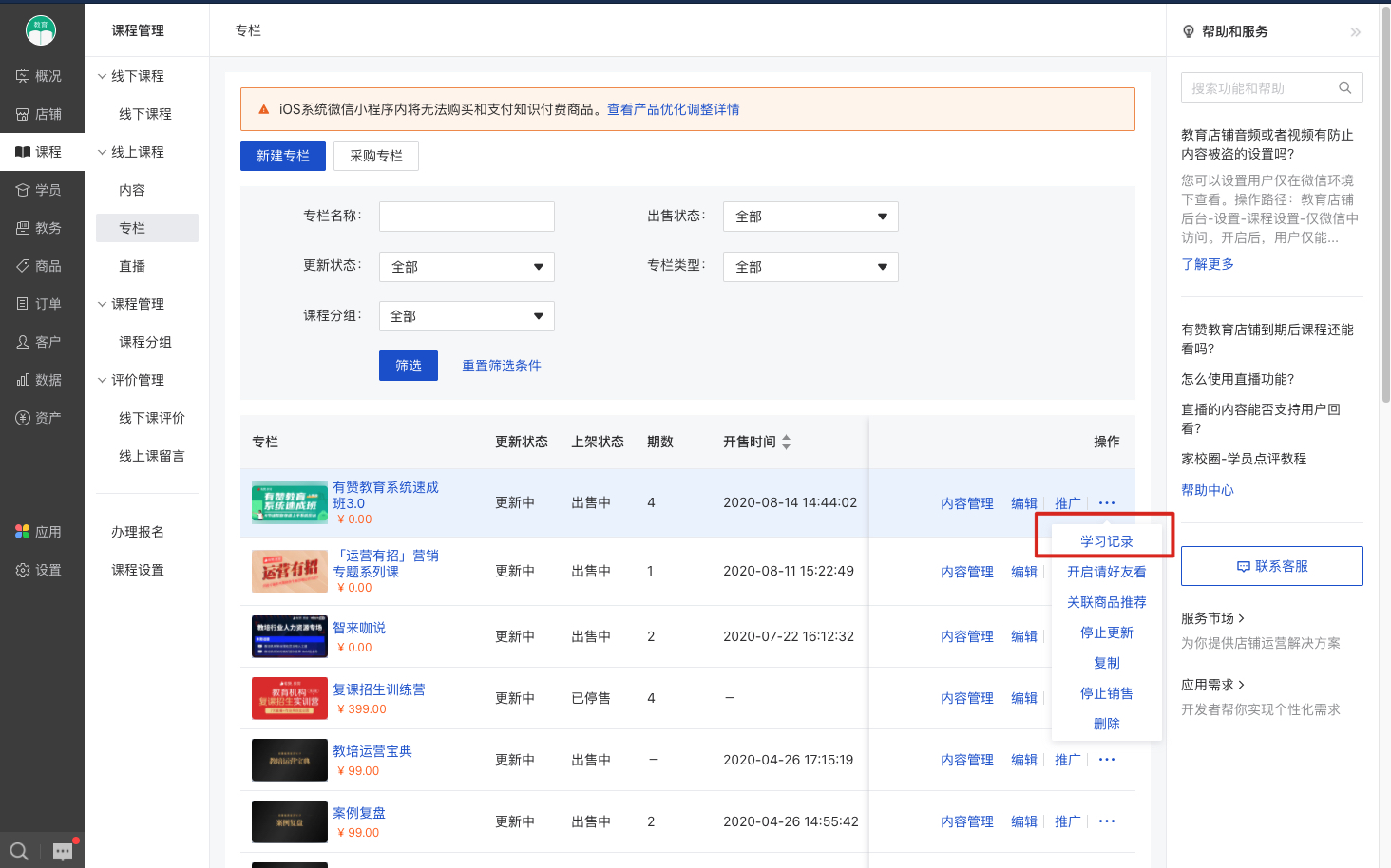
Task: Open 线下课评价 submenu item
Action: (x=152, y=418)
